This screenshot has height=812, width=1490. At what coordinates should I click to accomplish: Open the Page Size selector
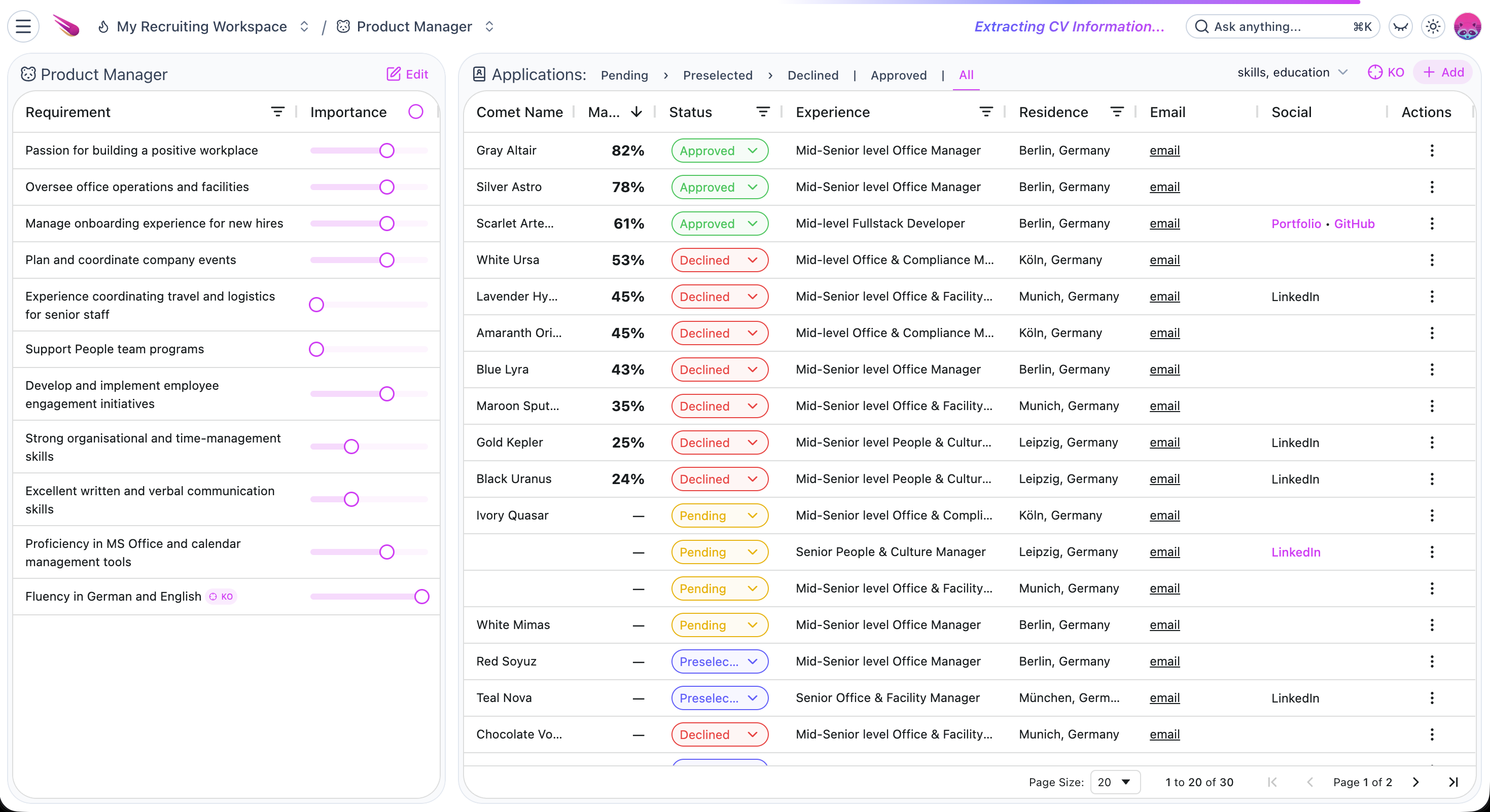1115,782
